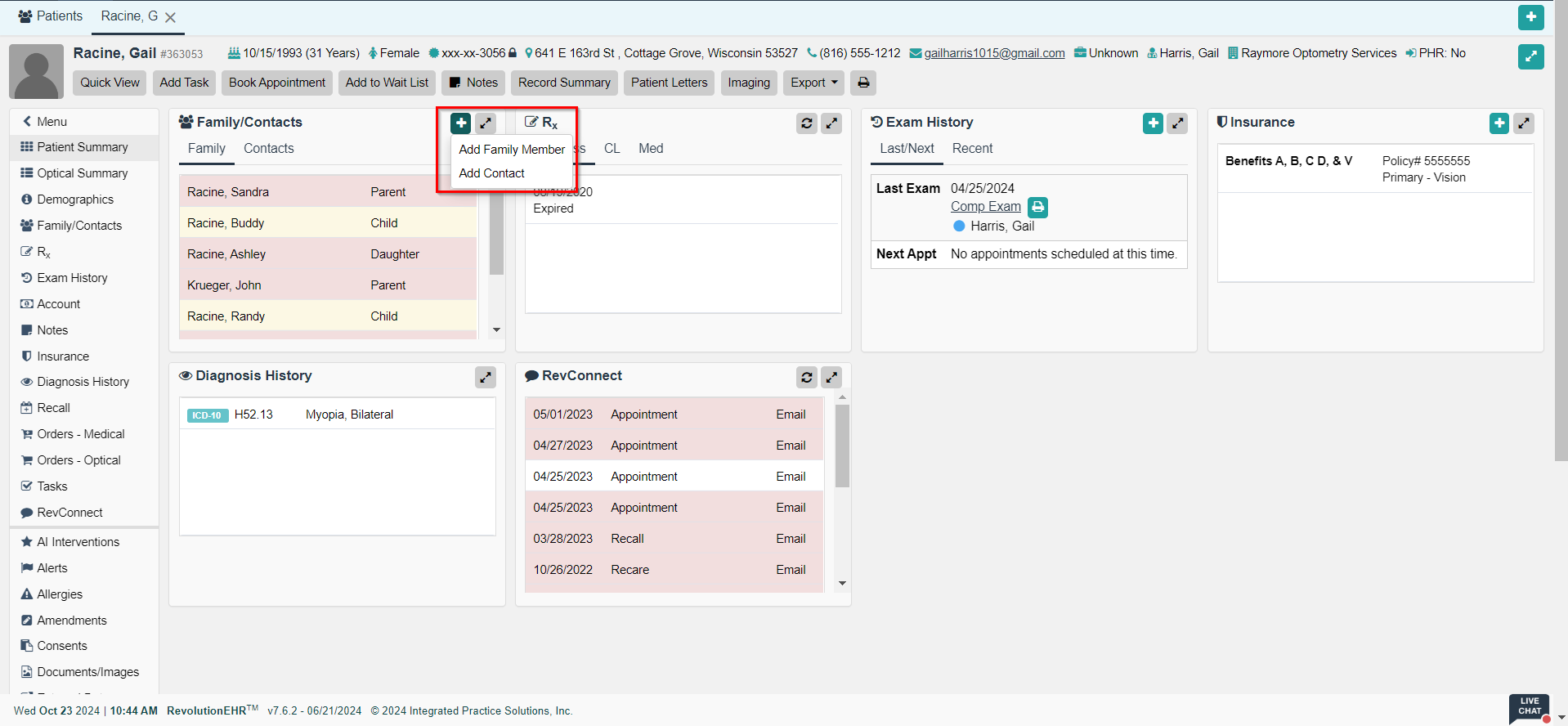Open the Live Chat widget
Screen dimensions: 1568x726
pyautogui.click(x=1529, y=707)
